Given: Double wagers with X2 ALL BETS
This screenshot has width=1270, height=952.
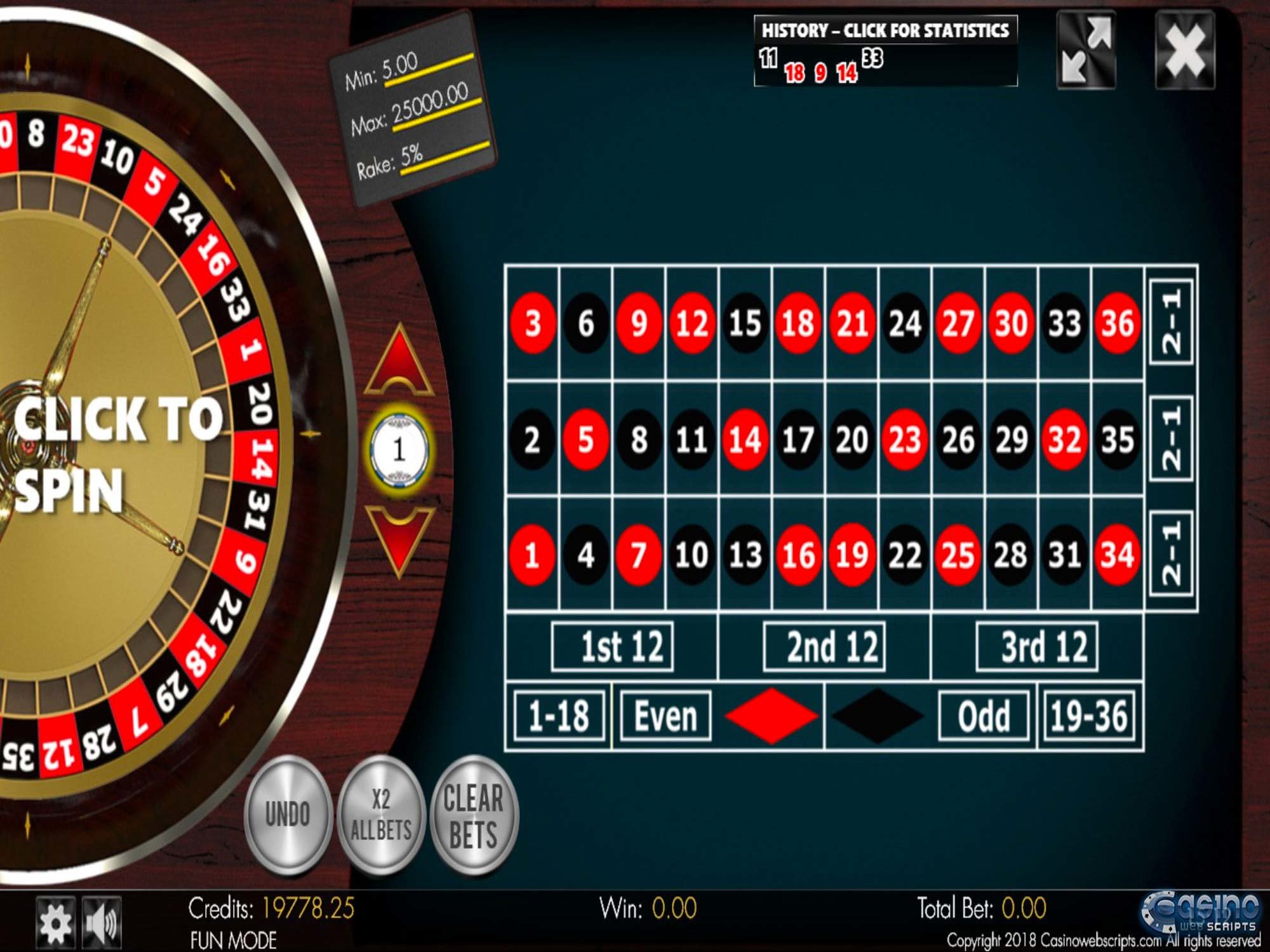Looking at the screenshot, I should coord(381,814).
